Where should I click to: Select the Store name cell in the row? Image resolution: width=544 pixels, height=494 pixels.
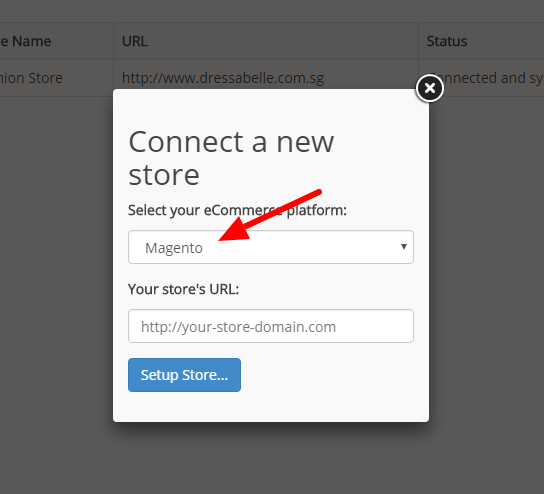(x=31, y=78)
